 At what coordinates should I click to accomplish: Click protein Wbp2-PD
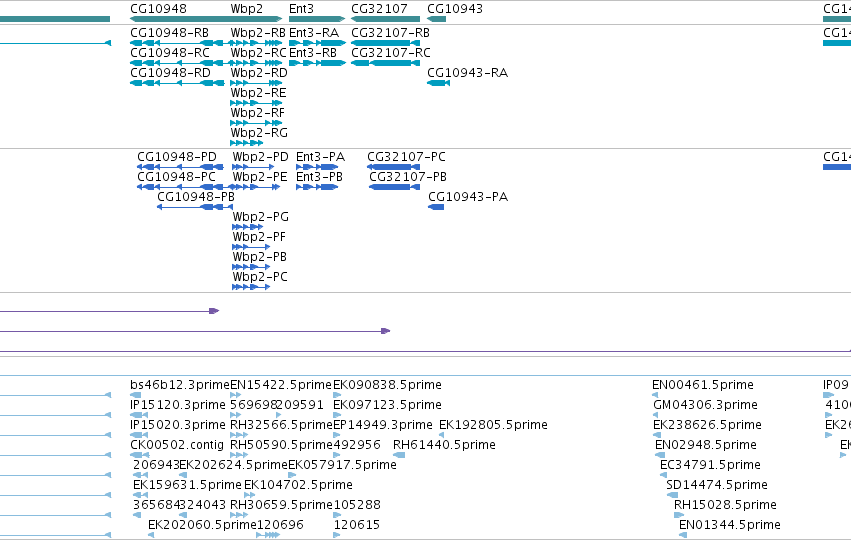[261, 157]
